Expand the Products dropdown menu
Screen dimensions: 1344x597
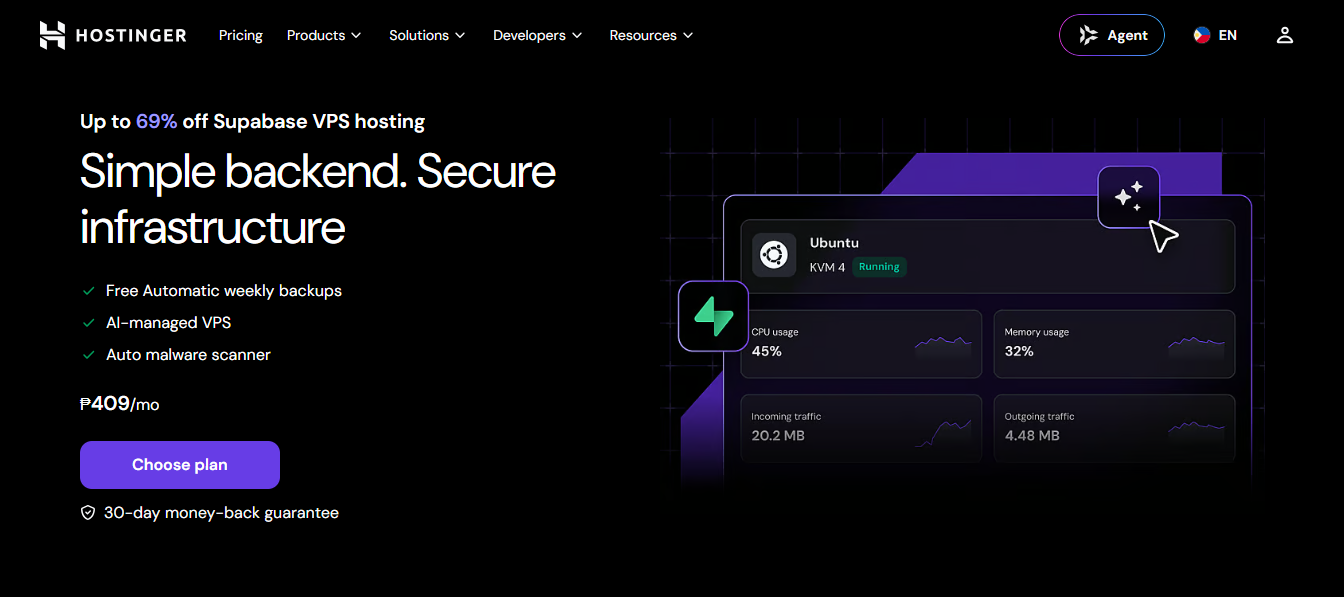tap(324, 35)
